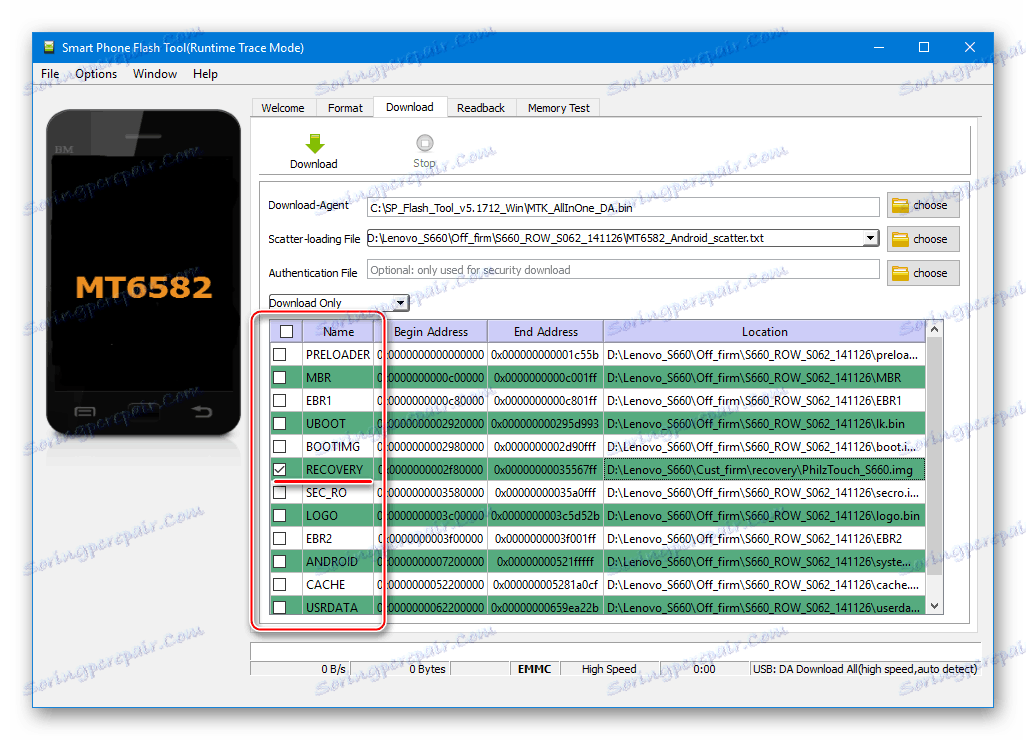Enable the ANDROID partition checkbox

(x=280, y=561)
